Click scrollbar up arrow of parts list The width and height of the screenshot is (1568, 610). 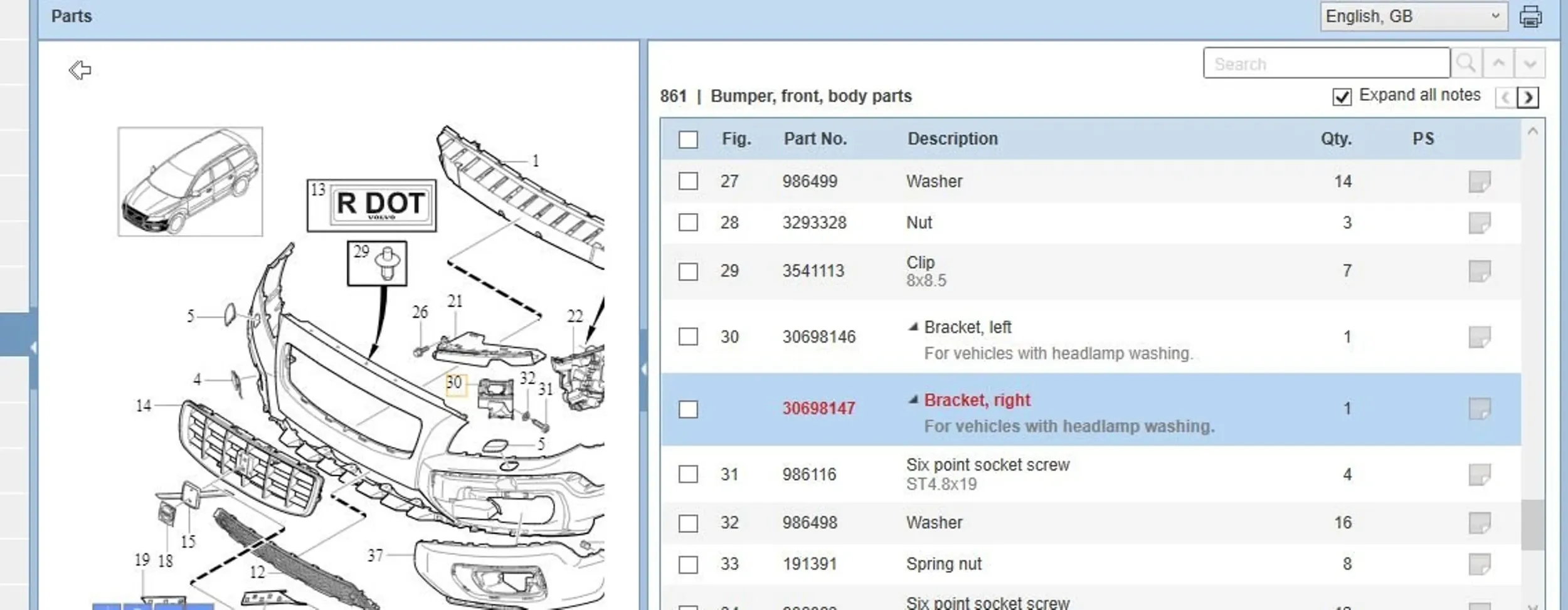pyautogui.click(x=1533, y=131)
